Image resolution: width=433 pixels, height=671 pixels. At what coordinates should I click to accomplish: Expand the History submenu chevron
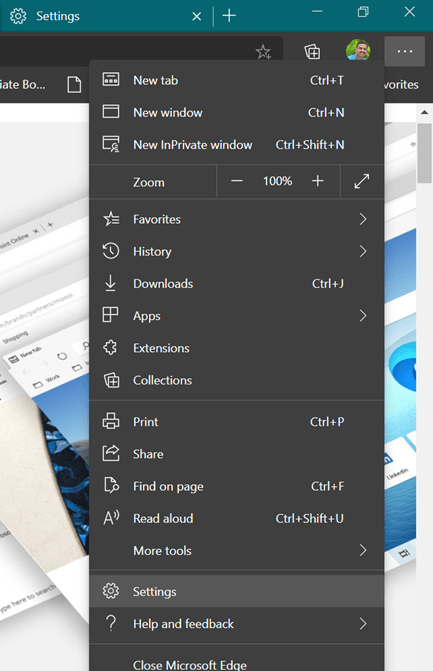[x=363, y=251]
